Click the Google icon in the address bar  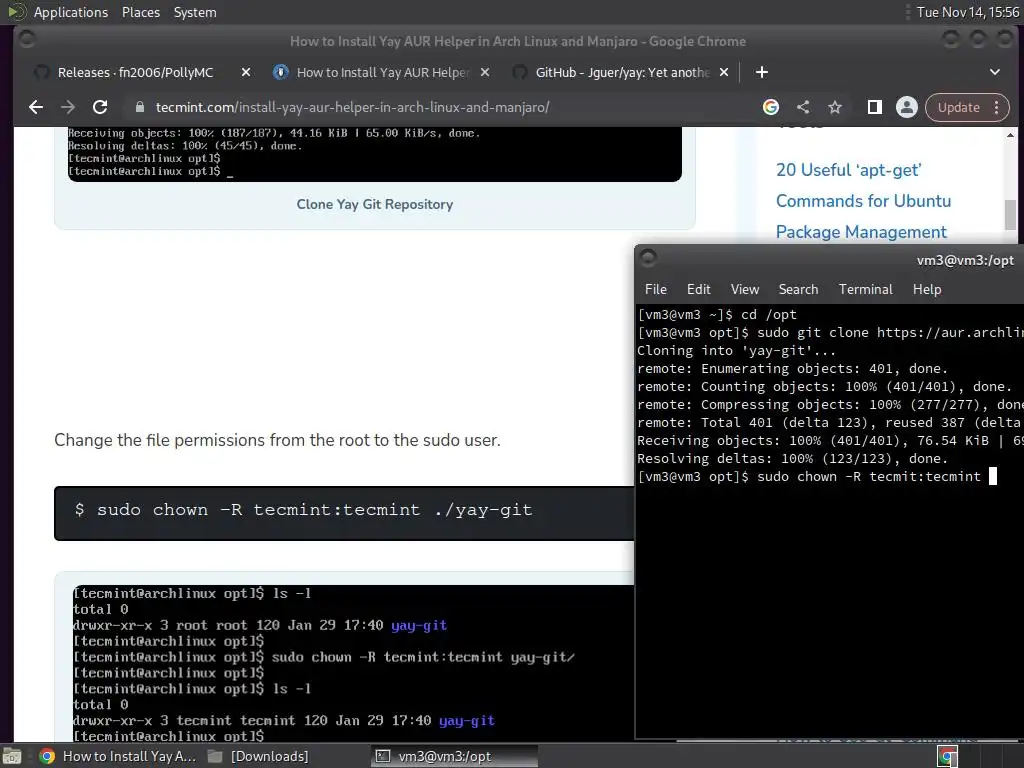click(771, 107)
